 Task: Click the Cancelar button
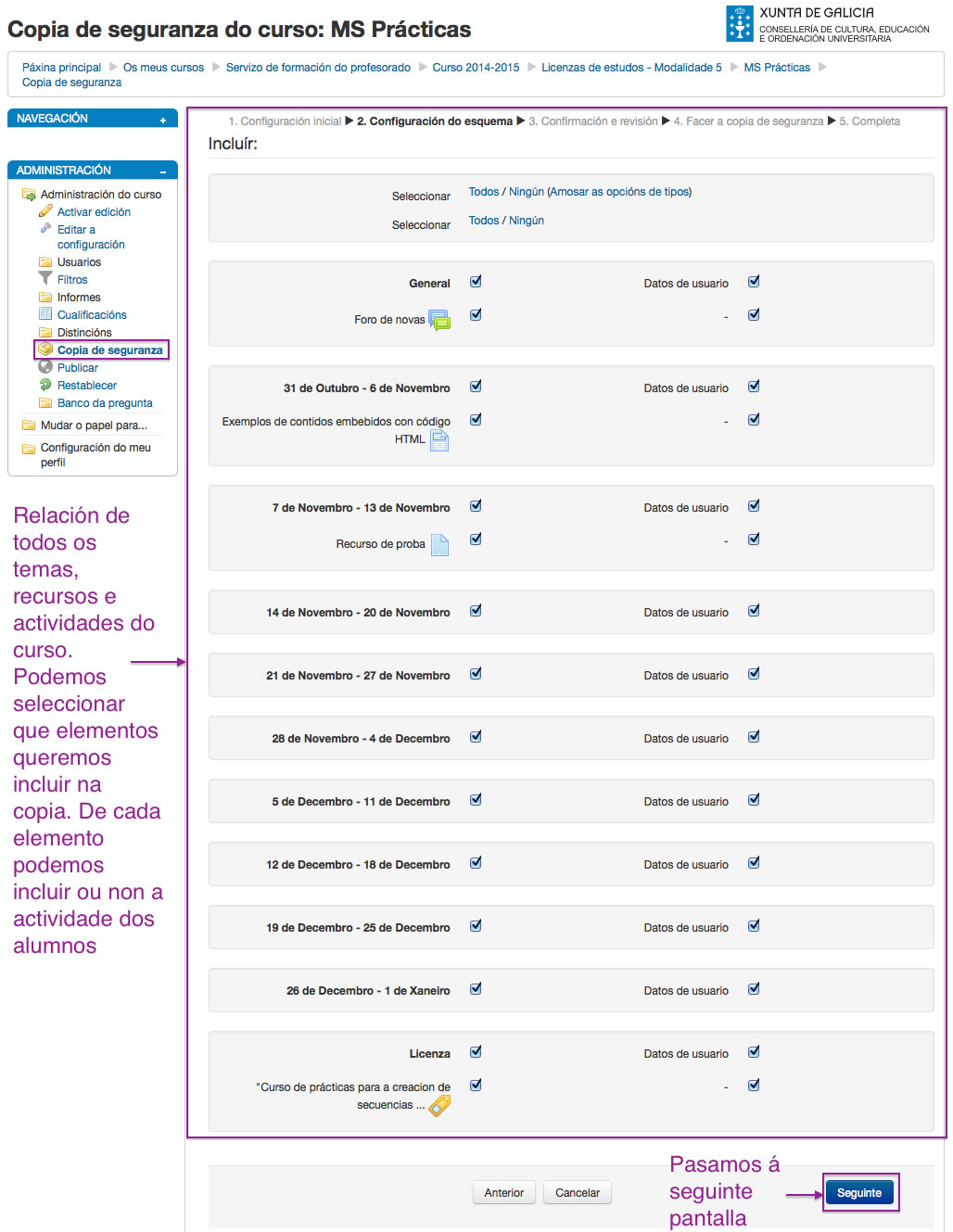coord(577,1192)
